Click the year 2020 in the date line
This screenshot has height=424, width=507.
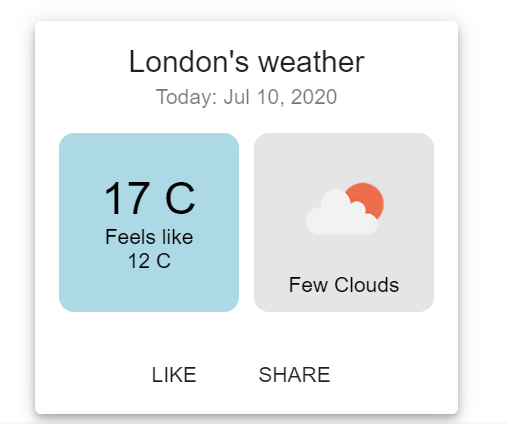tap(314, 97)
